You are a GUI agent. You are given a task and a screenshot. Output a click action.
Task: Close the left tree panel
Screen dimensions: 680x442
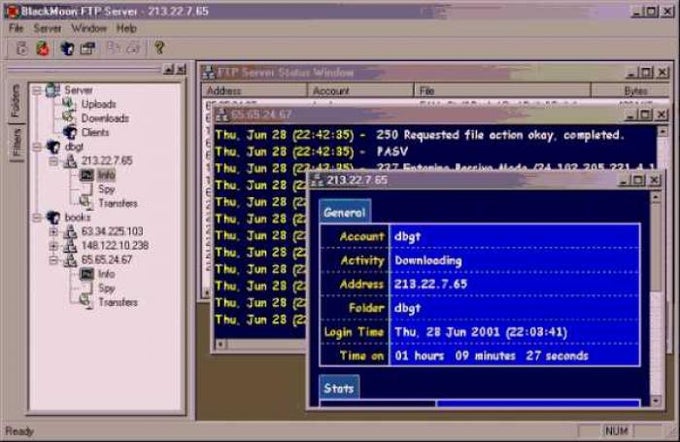point(181,69)
